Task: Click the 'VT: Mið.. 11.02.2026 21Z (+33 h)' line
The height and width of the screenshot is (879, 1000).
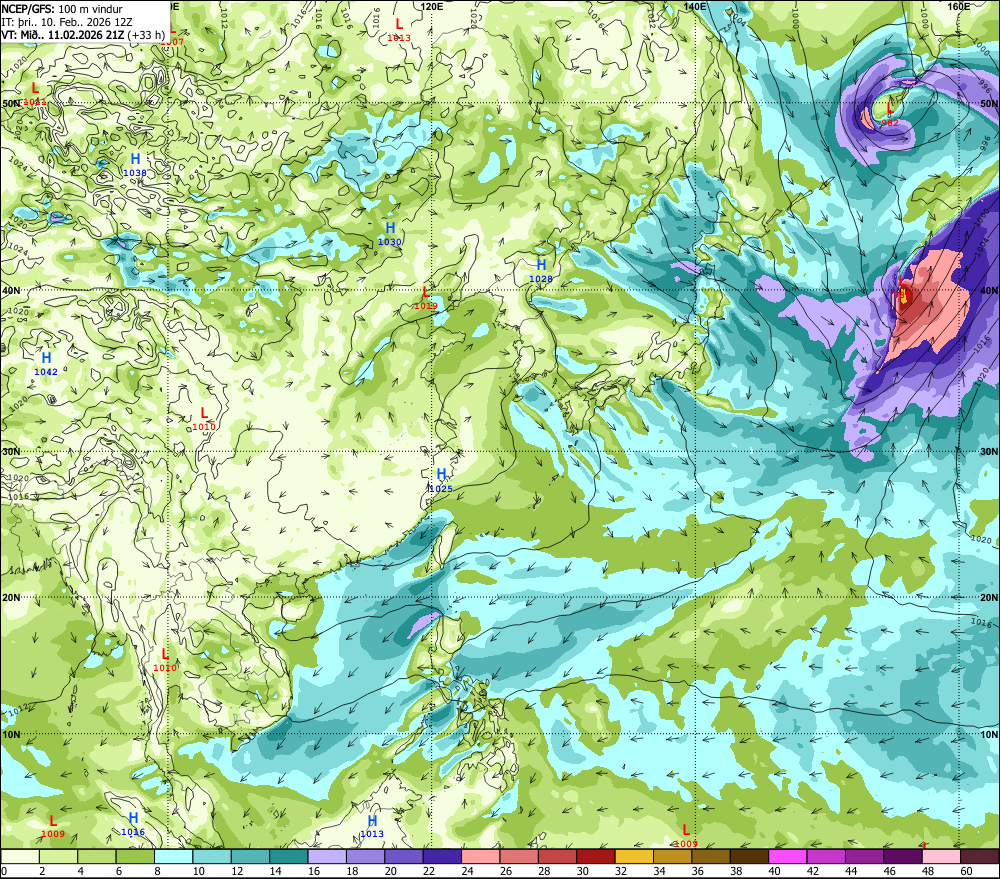Action: pos(84,35)
